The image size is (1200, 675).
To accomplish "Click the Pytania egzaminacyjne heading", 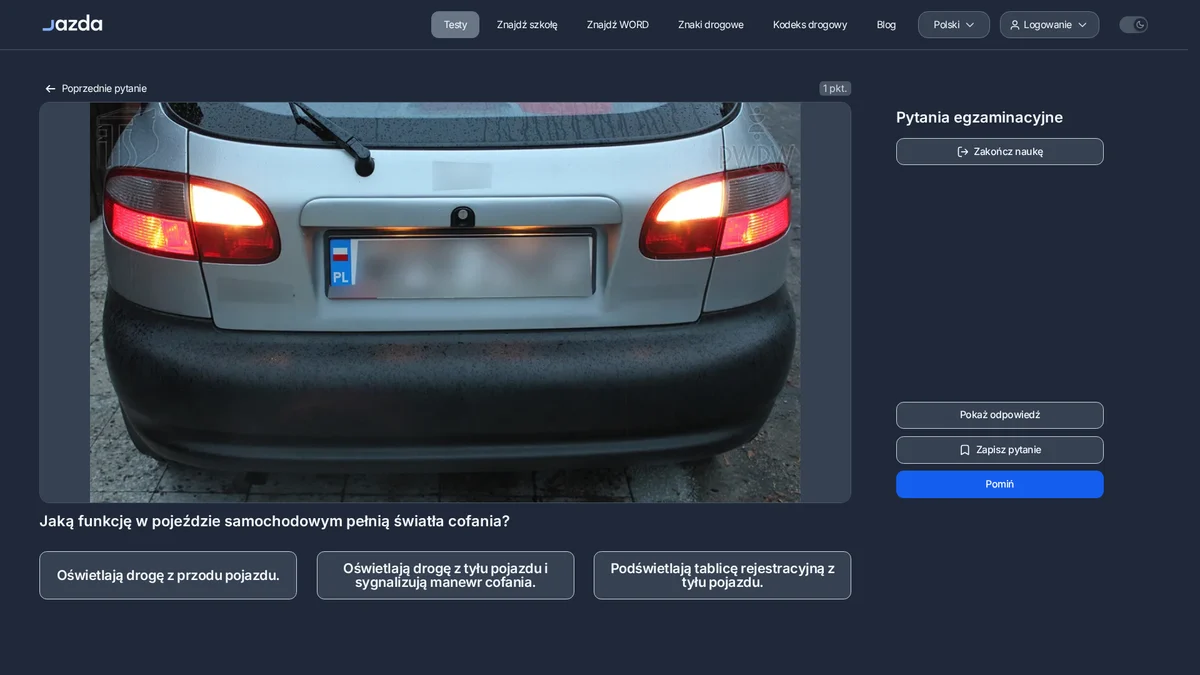I will 979,118.
